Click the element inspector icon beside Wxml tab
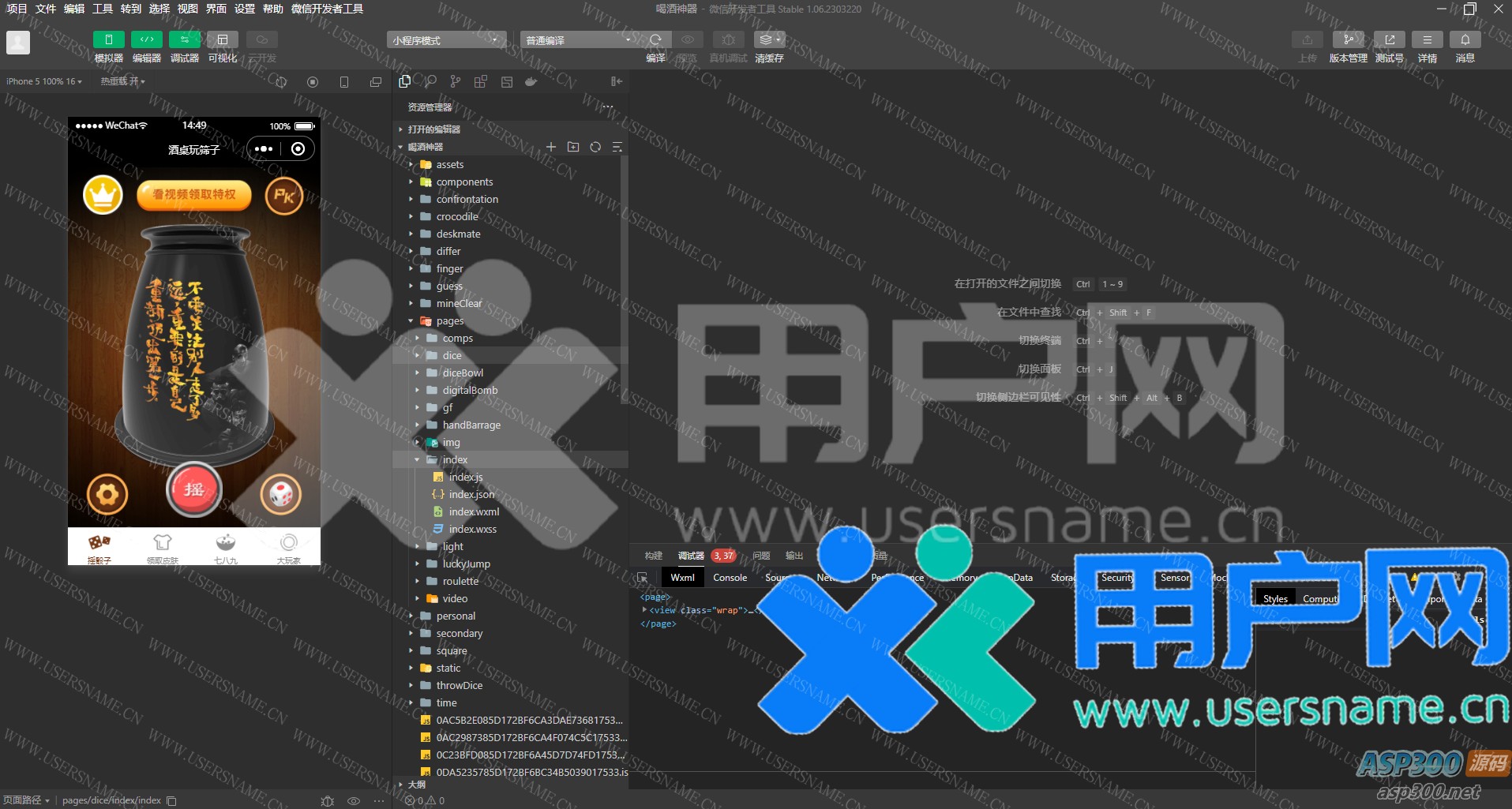The width and height of the screenshot is (1512, 809). click(x=643, y=578)
